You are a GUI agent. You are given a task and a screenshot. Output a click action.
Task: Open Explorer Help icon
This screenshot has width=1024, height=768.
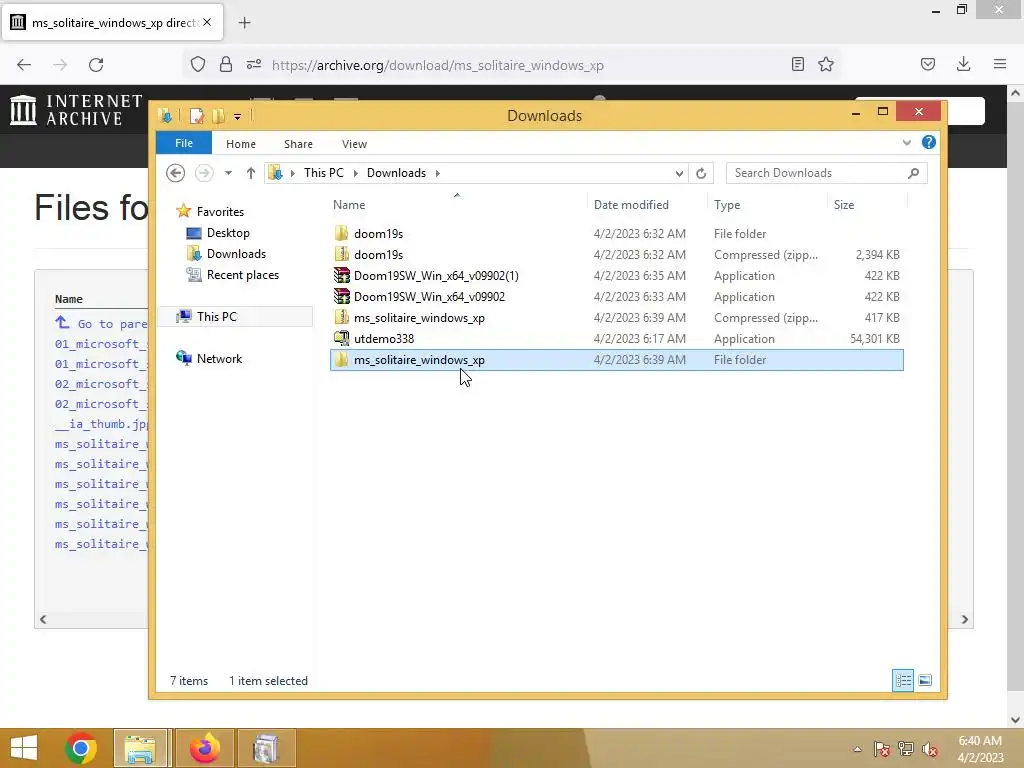(x=928, y=142)
